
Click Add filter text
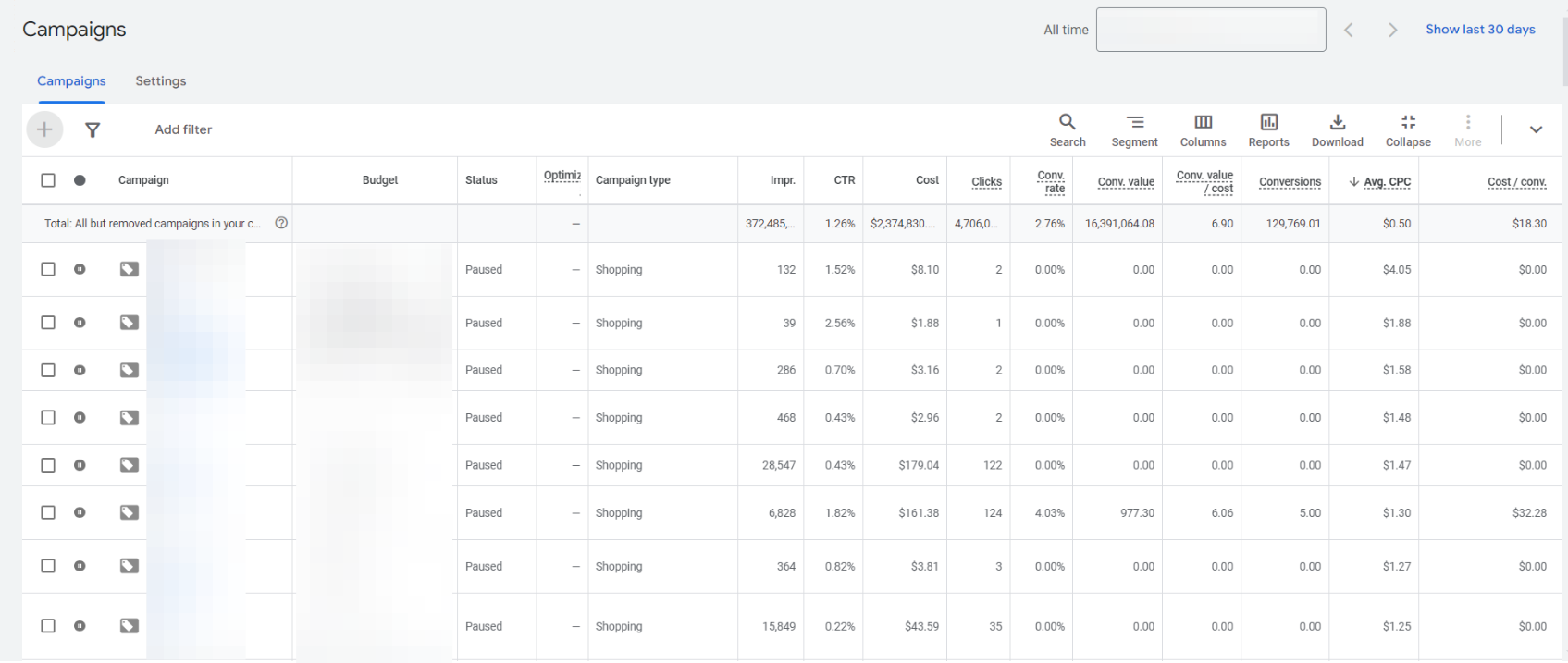coord(183,129)
